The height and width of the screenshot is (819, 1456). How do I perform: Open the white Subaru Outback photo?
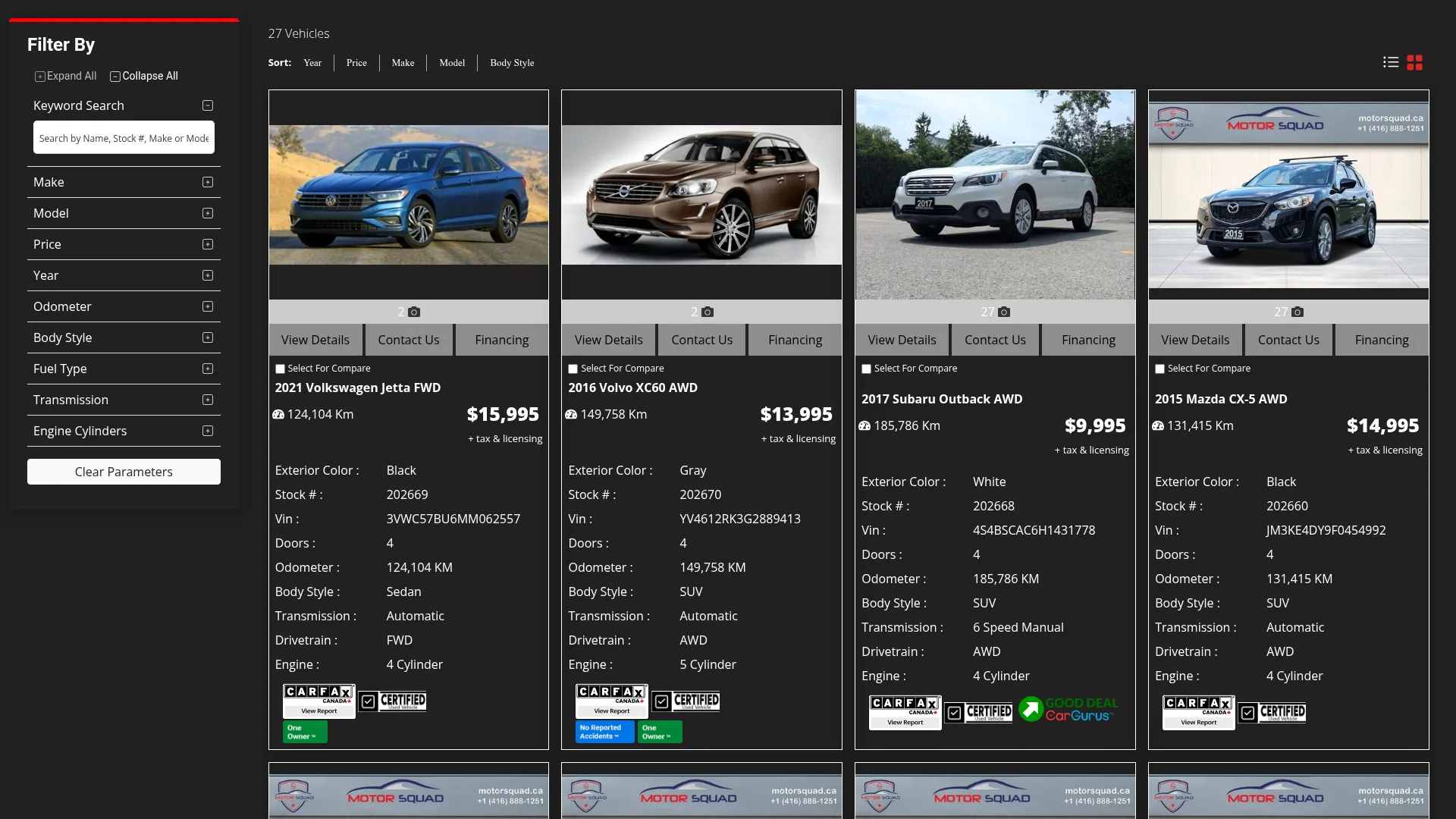995,195
